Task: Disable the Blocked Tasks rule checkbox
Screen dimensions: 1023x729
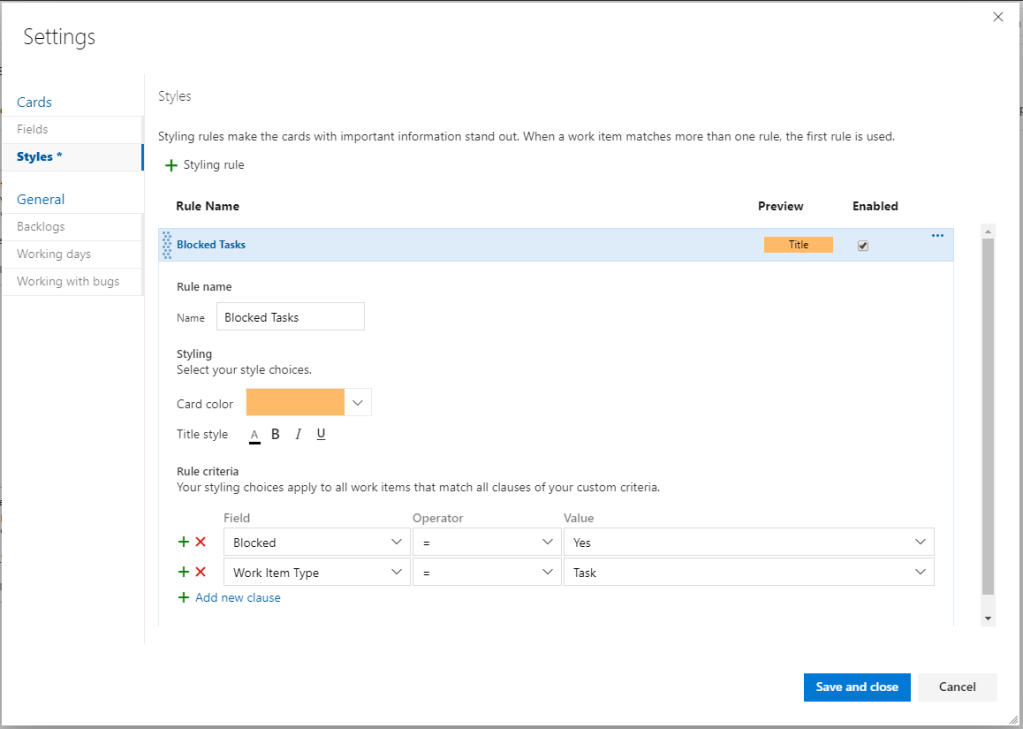Action: [863, 245]
